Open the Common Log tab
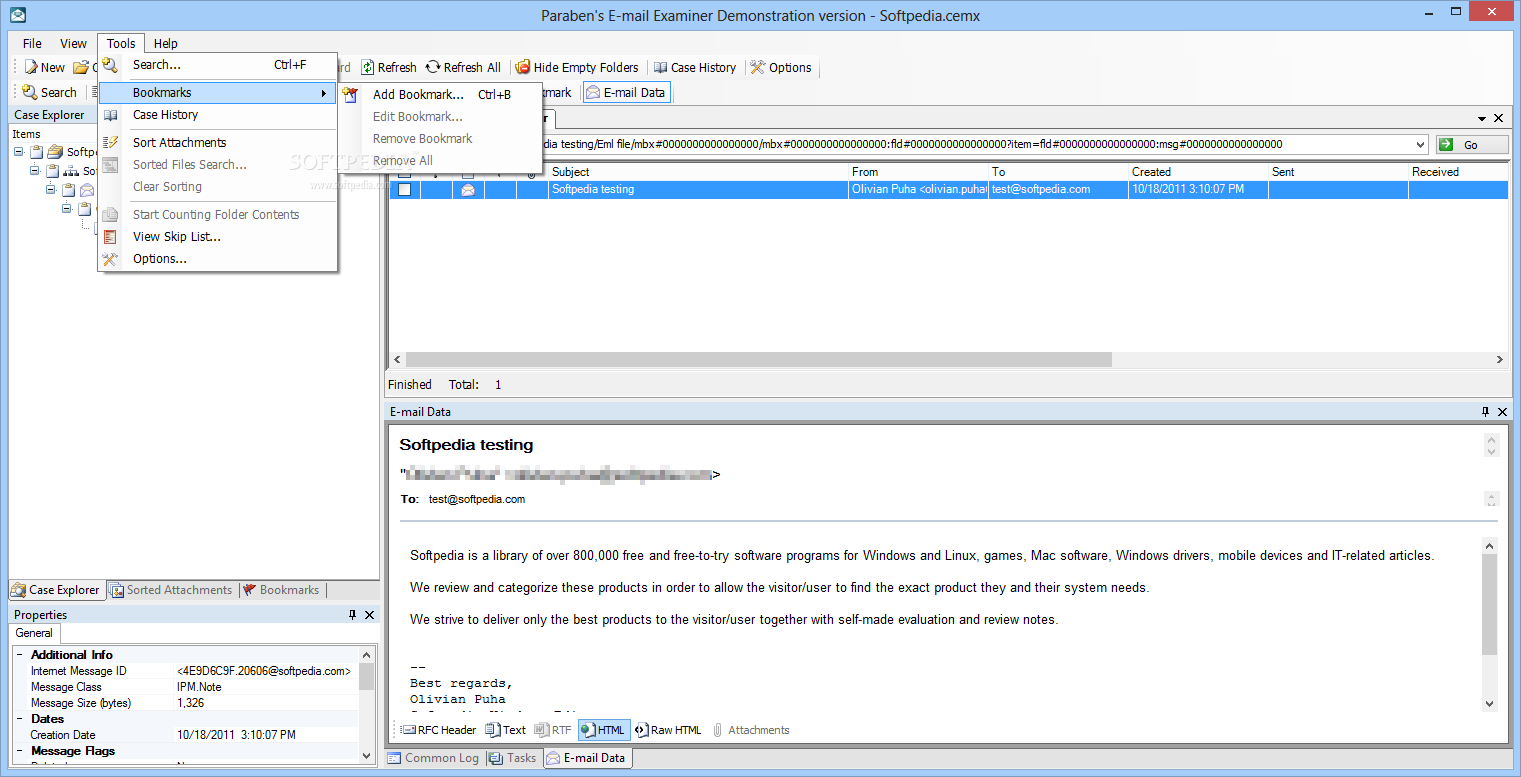This screenshot has width=1521, height=777. [434, 758]
